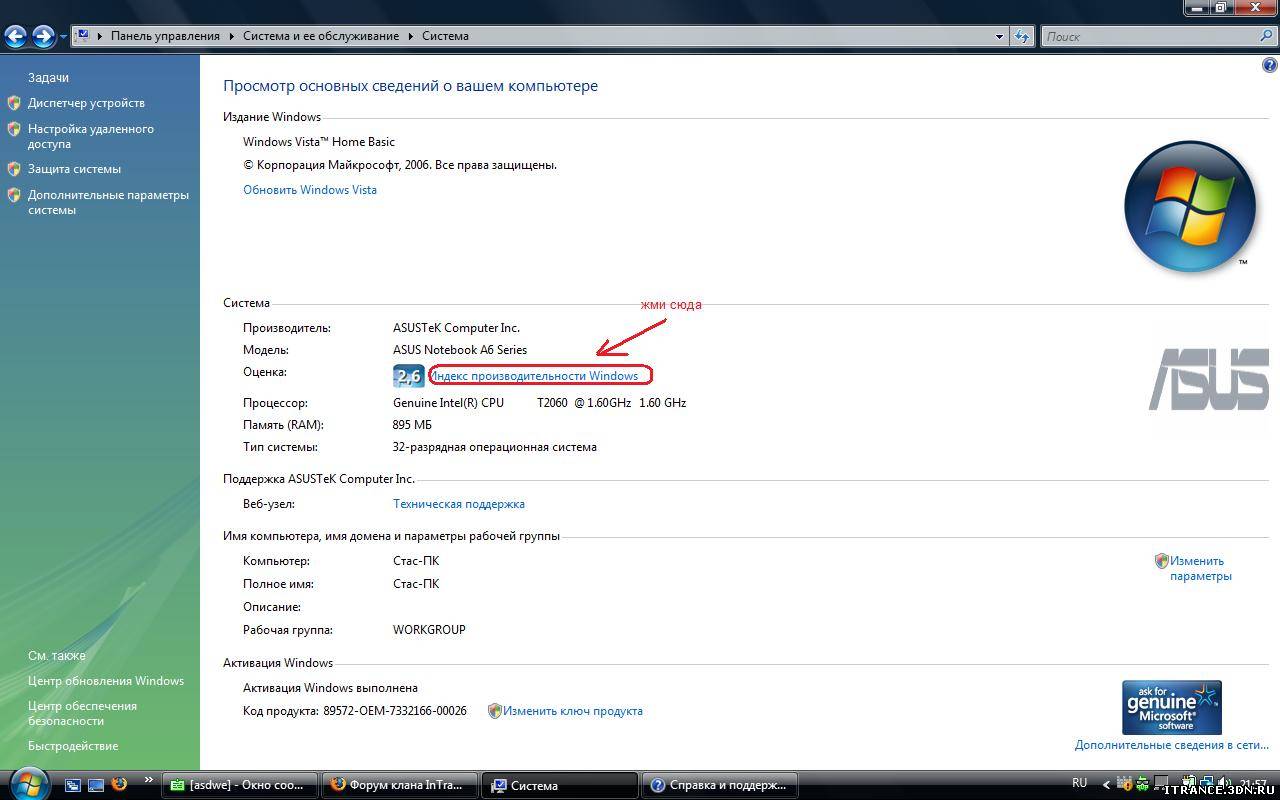This screenshot has width=1280, height=800.
Task: Open Диспетчер устройств in the tasks pane
Action: click(86, 103)
